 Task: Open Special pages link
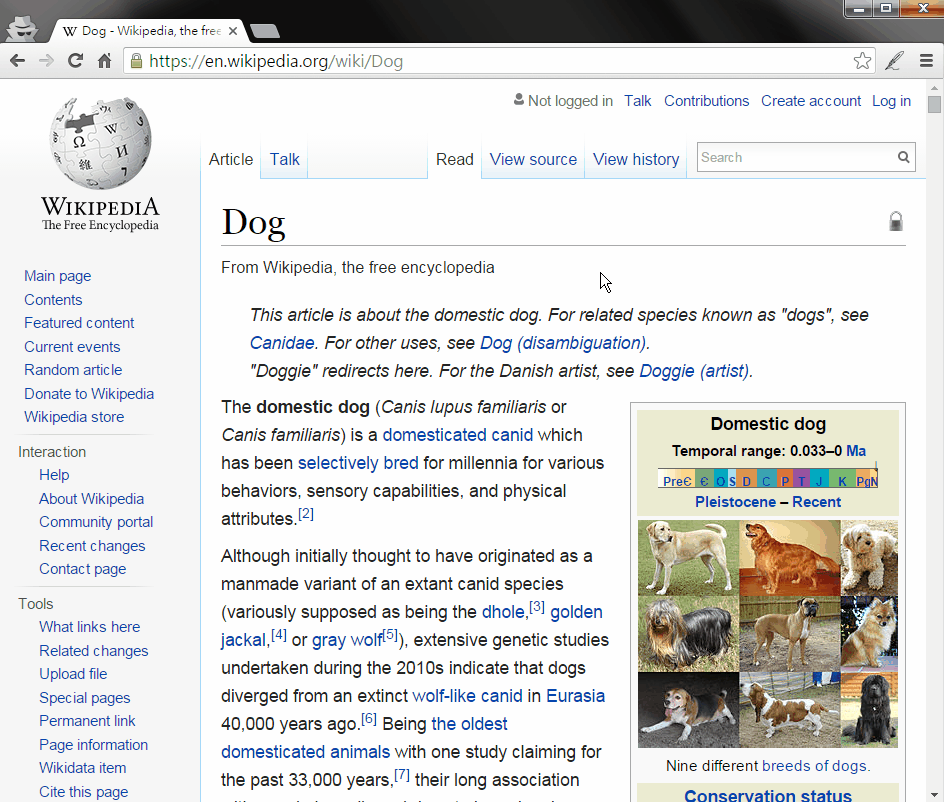tap(84, 698)
